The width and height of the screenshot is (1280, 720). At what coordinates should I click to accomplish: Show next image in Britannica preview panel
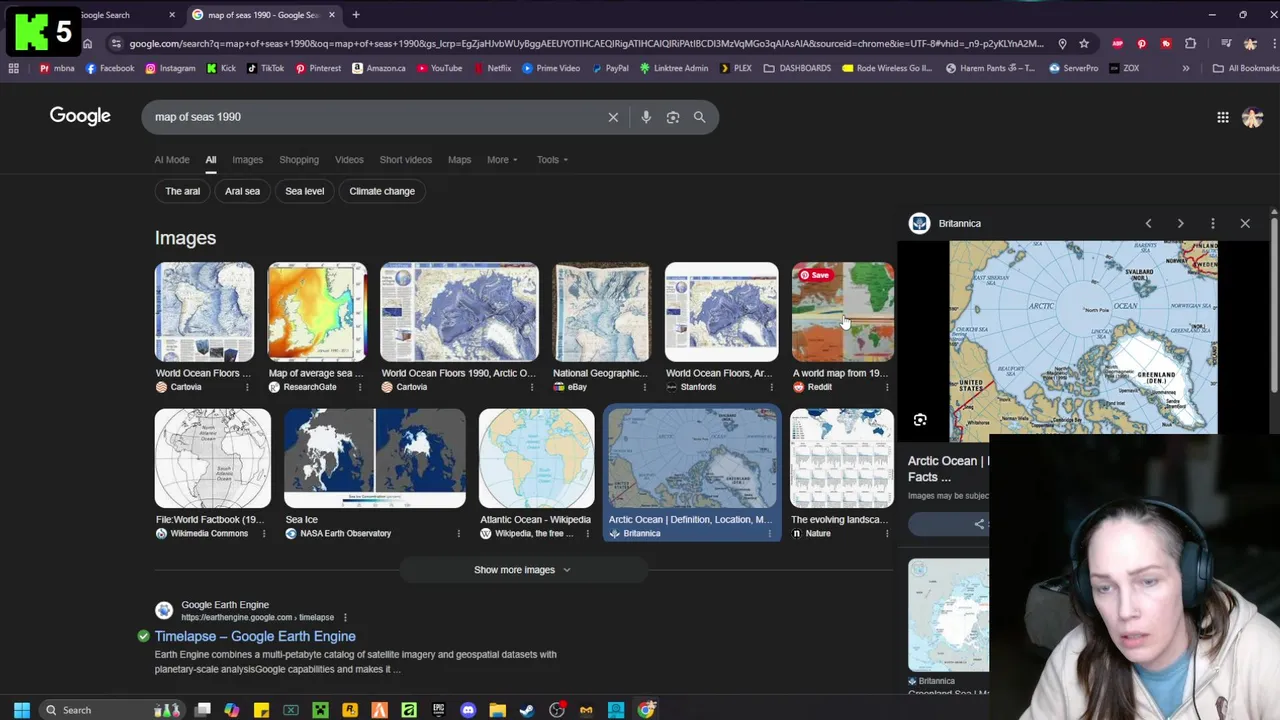tap(1180, 223)
